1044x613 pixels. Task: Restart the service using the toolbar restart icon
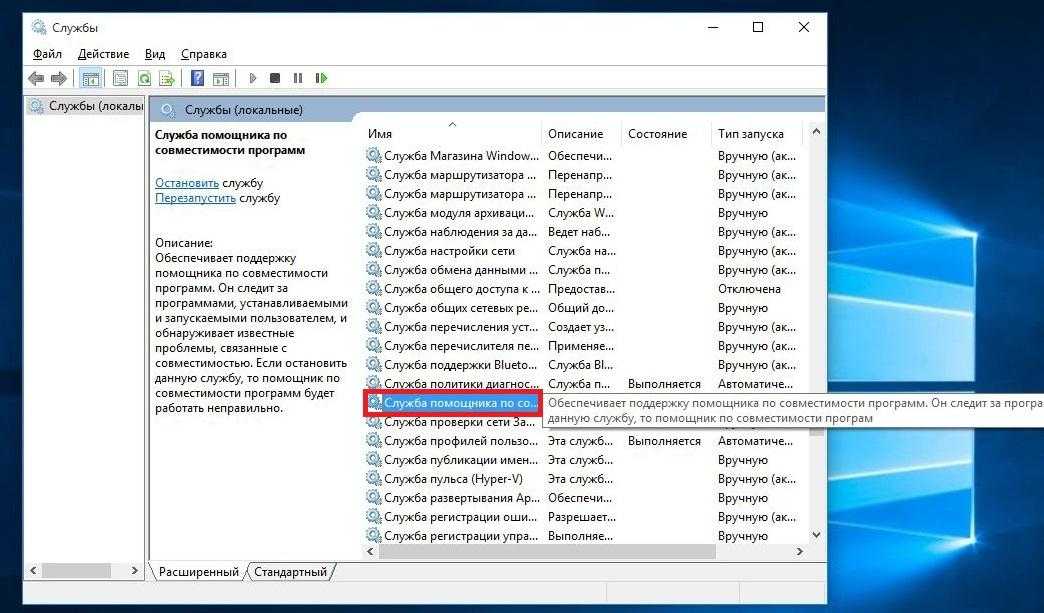click(x=321, y=78)
